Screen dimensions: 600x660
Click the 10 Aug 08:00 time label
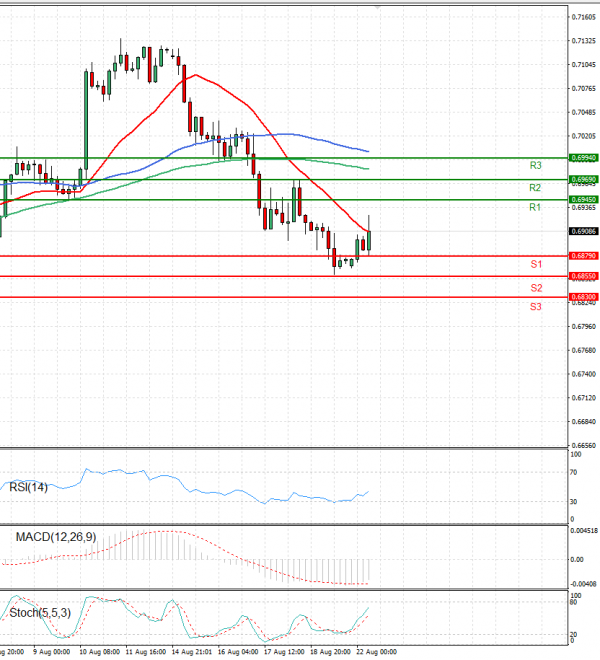(99, 652)
